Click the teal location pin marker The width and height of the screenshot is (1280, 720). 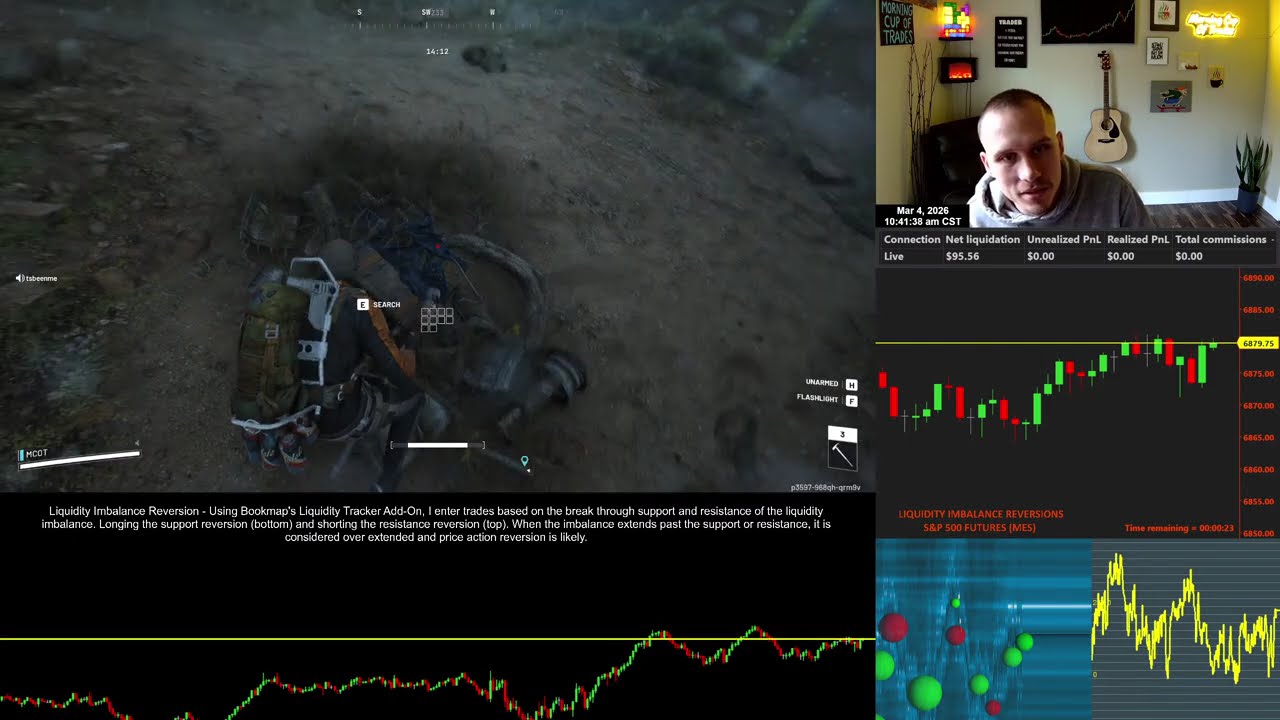pos(524,461)
